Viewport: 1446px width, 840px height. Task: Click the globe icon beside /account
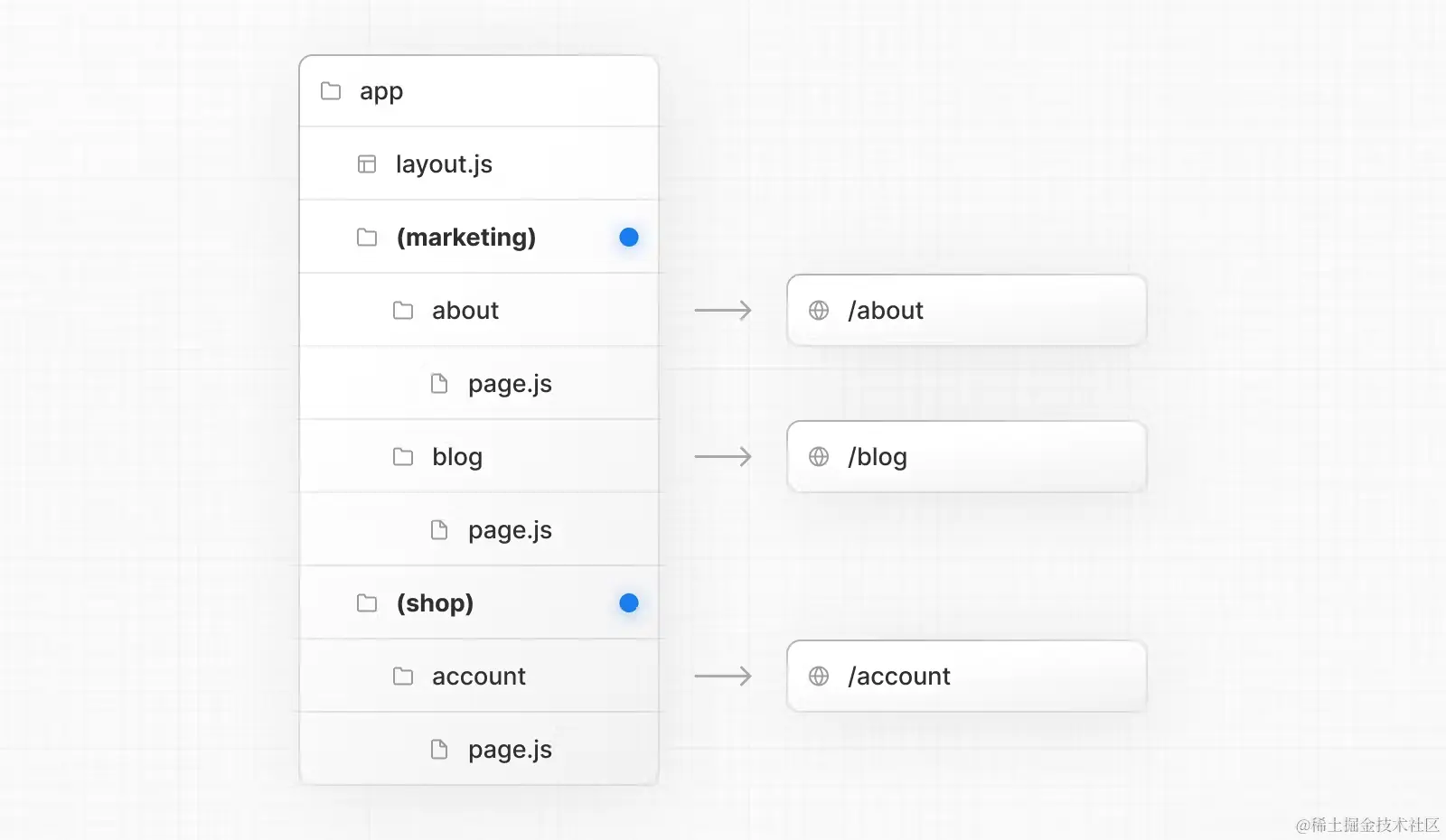(x=819, y=677)
